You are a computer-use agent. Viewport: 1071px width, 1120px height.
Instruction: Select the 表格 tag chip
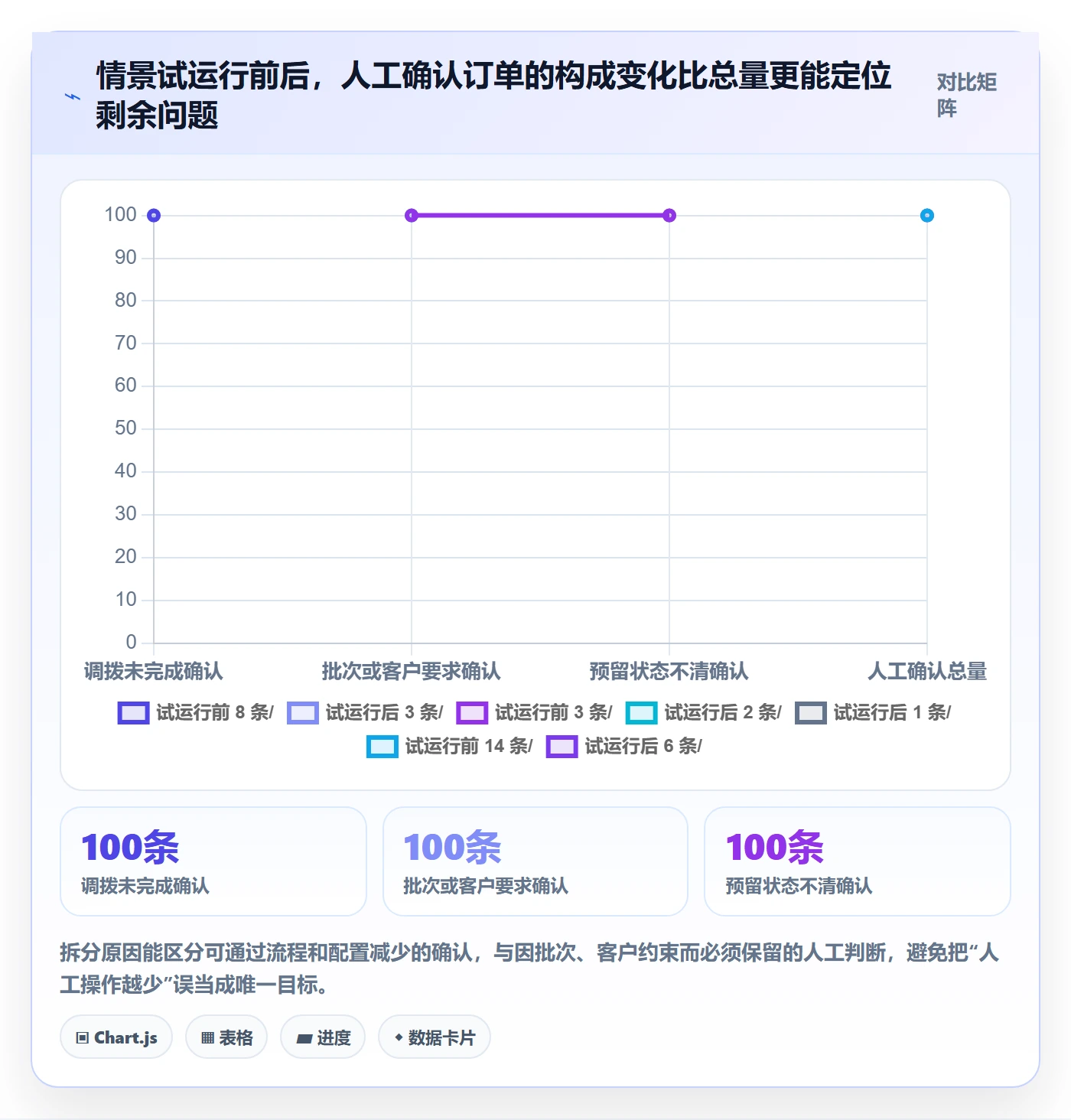(226, 1037)
